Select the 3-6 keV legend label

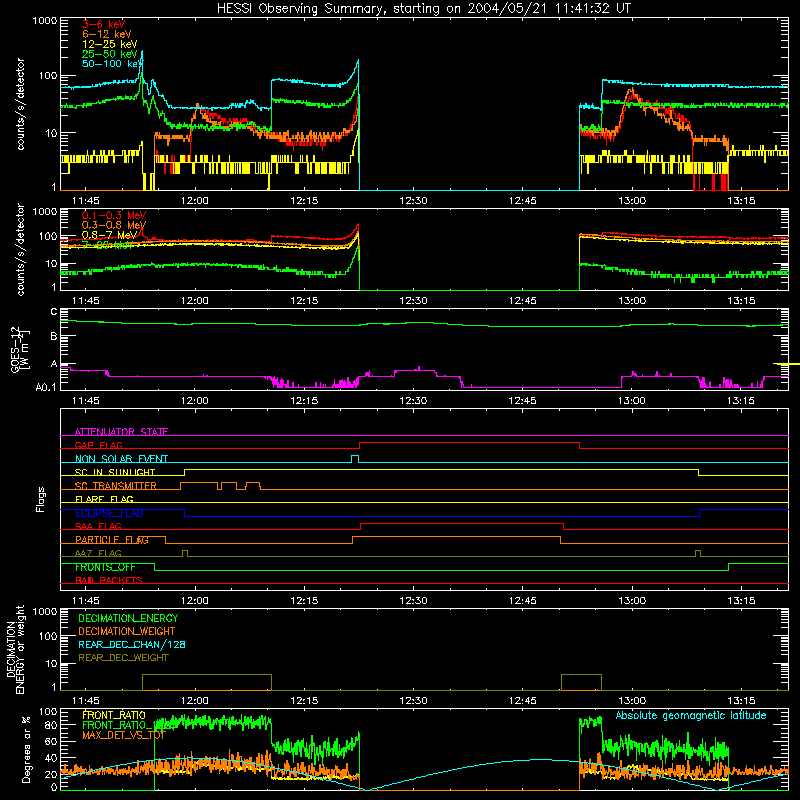pyautogui.click(x=103, y=24)
